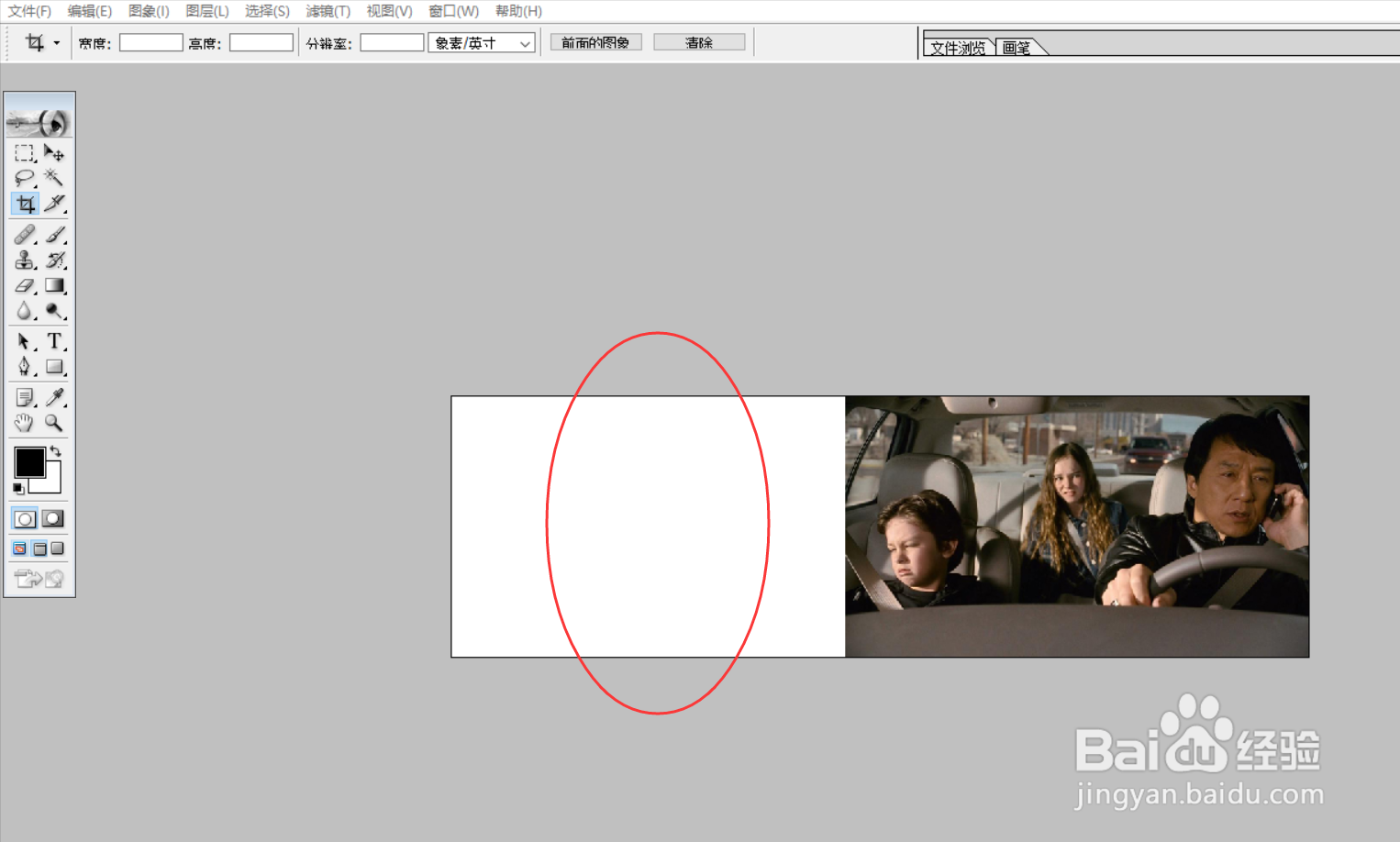Image resolution: width=1400 pixels, height=842 pixels.
Task: Click the car photo on canvas
Action: (x=1077, y=526)
